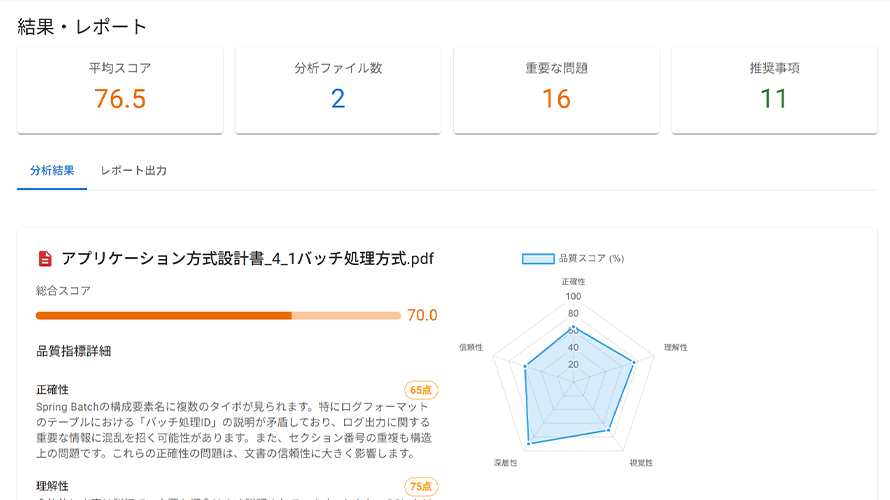Click the PDF file name アプリケーション方式設計書_4_1バッチ処理方式.pdf
This screenshot has width=890, height=500.
pyautogui.click(x=247, y=259)
